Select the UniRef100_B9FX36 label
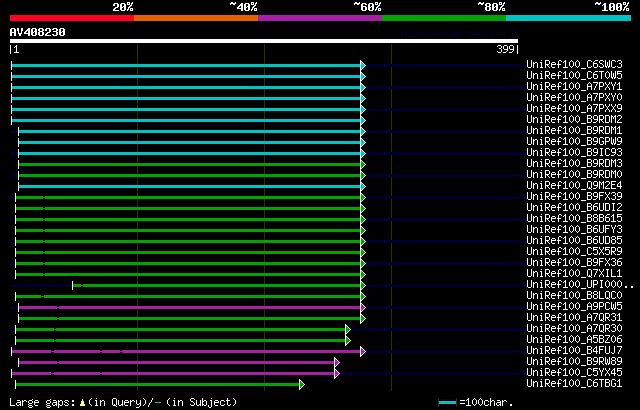Image resolution: width=640 pixels, height=410 pixels. tap(574, 263)
